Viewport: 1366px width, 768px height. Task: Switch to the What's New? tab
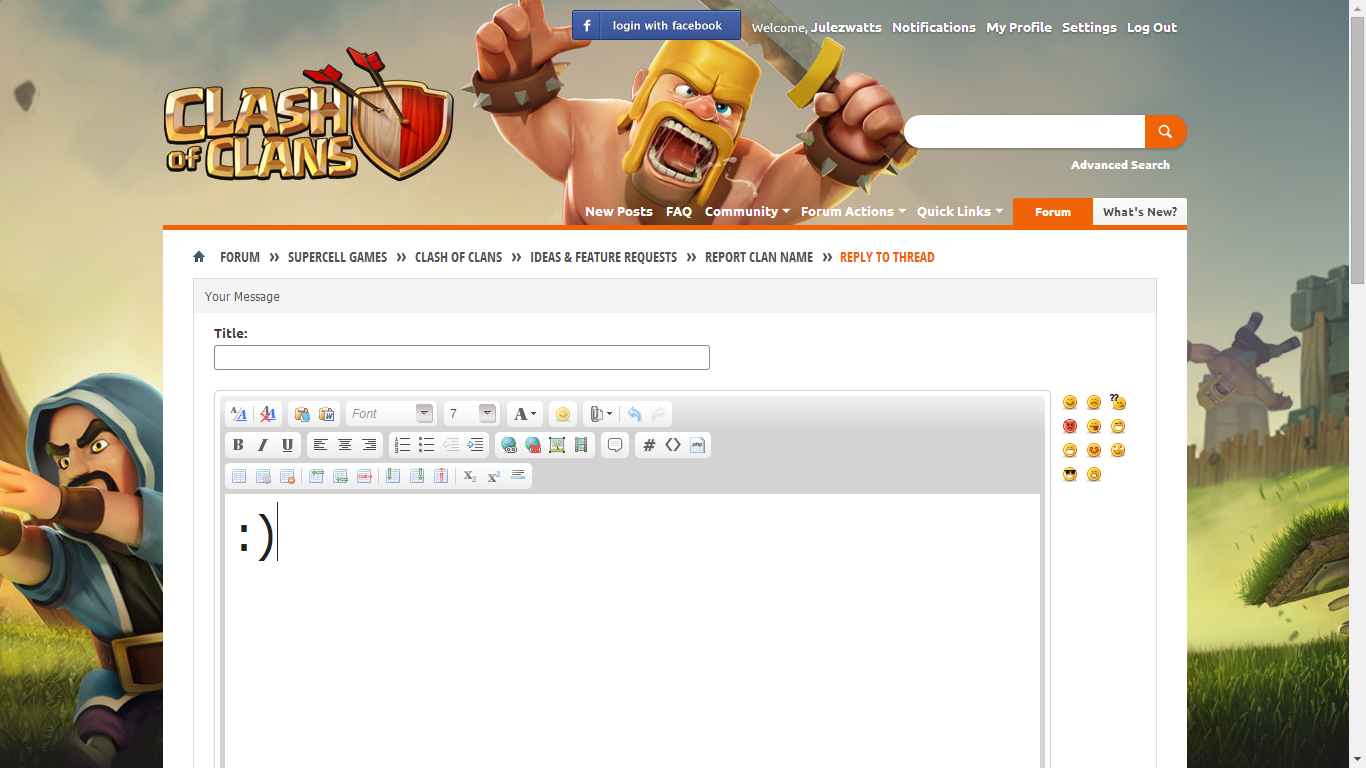pyautogui.click(x=1140, y=212)
